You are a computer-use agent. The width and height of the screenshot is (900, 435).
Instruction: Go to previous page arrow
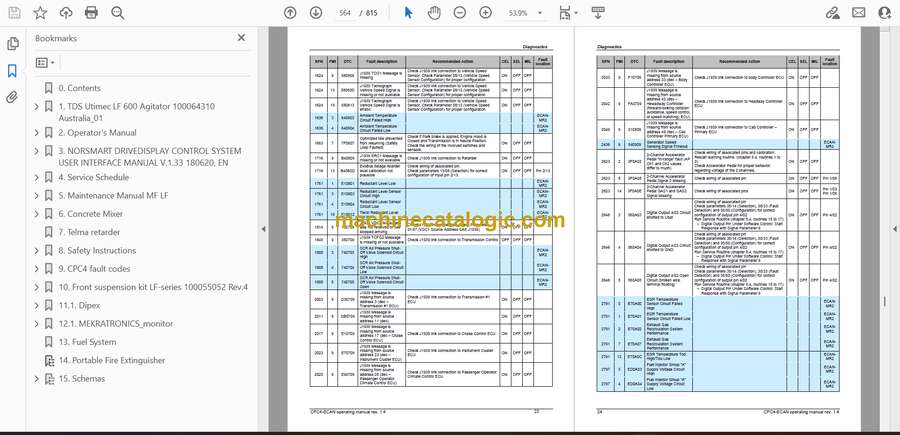290,13
